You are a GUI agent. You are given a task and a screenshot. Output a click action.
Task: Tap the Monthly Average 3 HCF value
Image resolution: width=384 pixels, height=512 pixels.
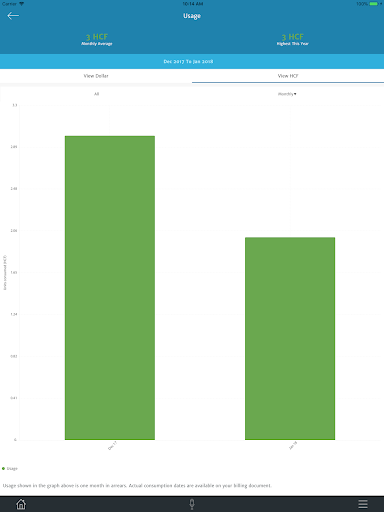[x=97, y=37]
